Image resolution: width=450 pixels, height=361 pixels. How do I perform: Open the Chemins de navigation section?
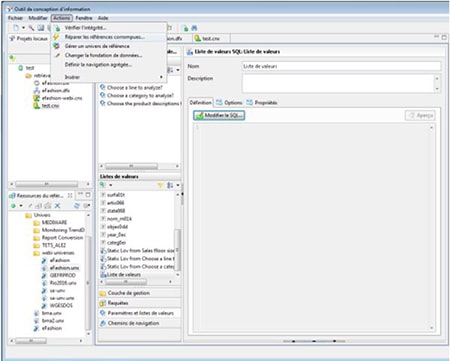coord(139,323)
